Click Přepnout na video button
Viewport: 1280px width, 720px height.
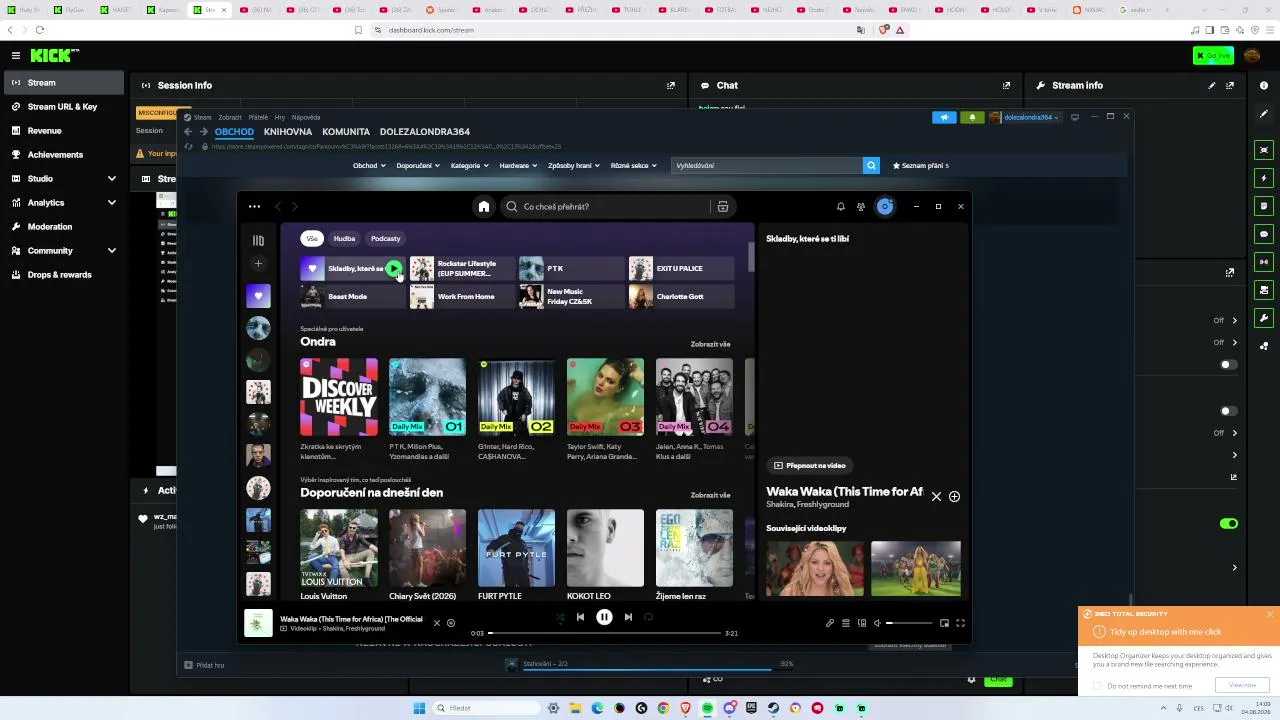pos(810,466)
